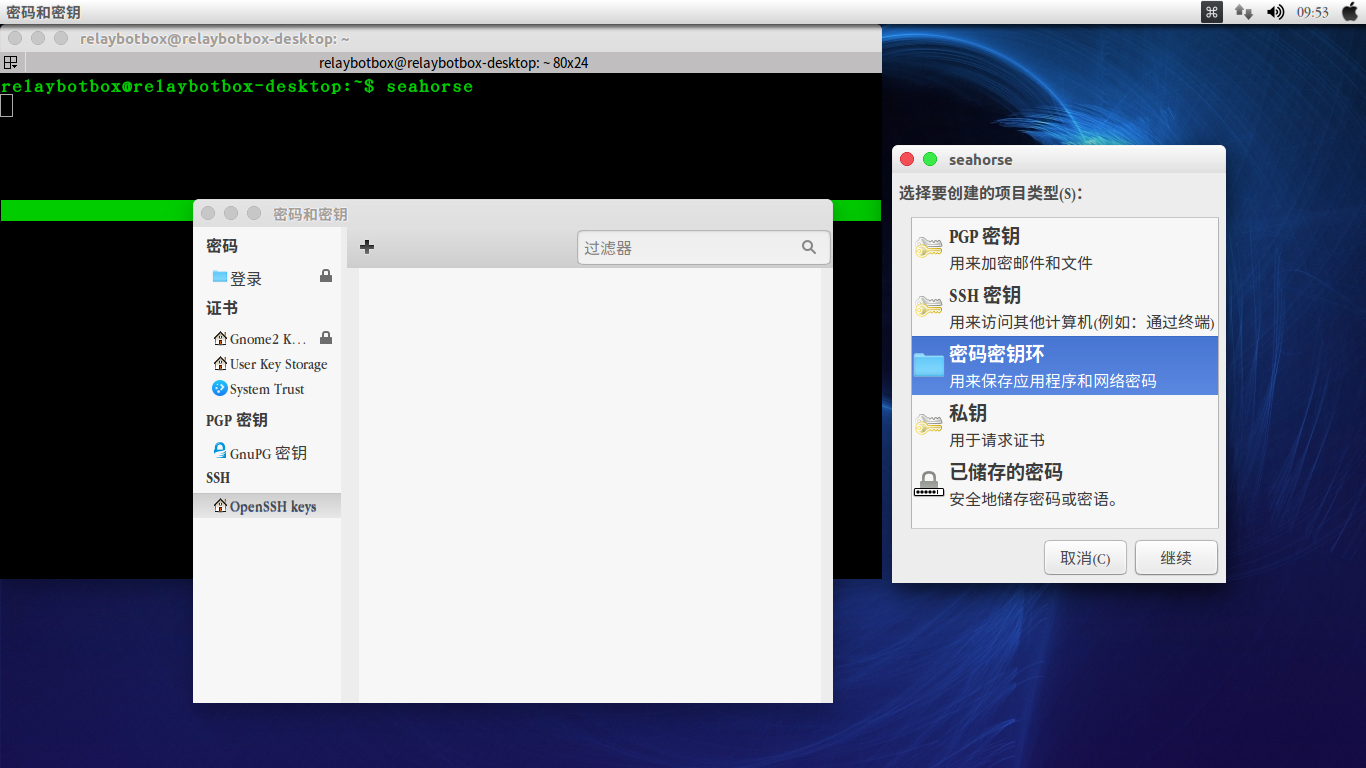
Task: Click the 继续 continue button
Action: point(1176,558)
